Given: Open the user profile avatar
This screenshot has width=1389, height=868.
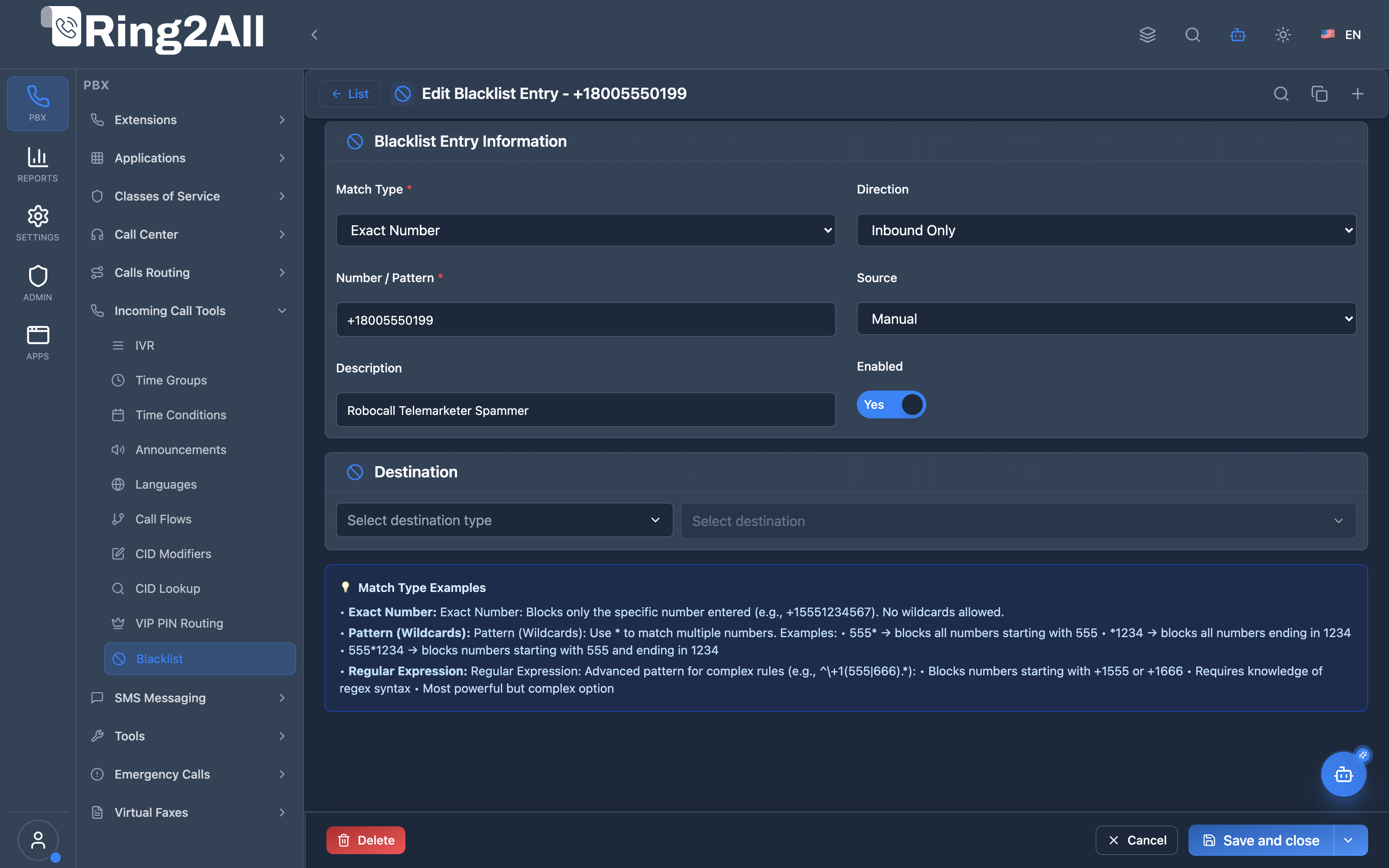Looking at the screenshot, I should [x=38, y=840].
